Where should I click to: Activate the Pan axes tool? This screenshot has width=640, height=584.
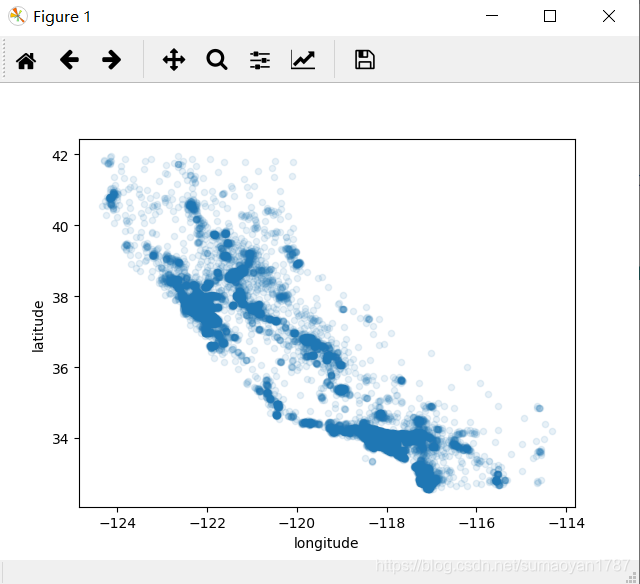coord(174,60)
